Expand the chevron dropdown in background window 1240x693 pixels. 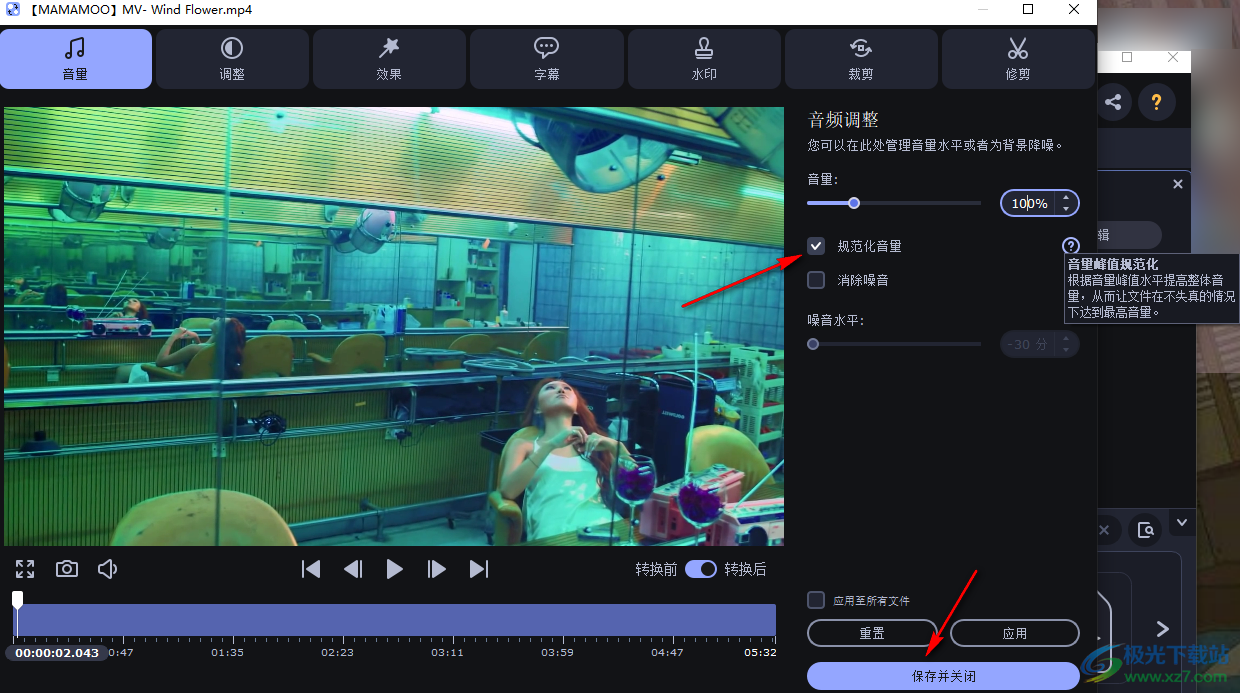[1181, 522]
